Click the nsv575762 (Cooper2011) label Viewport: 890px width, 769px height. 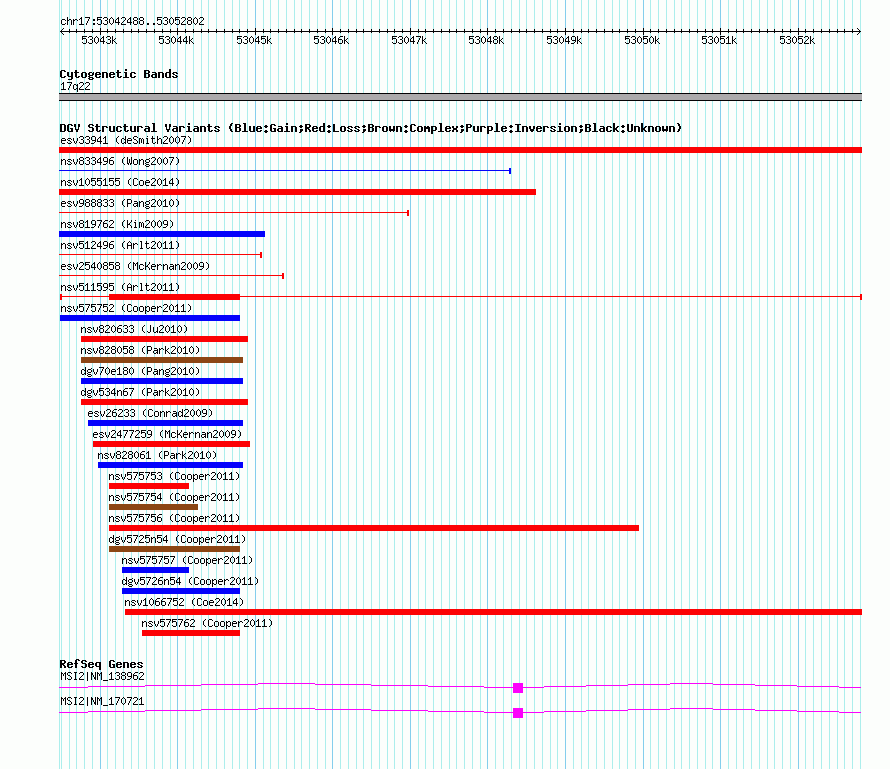pyautogui.click(x=207, y=623)
